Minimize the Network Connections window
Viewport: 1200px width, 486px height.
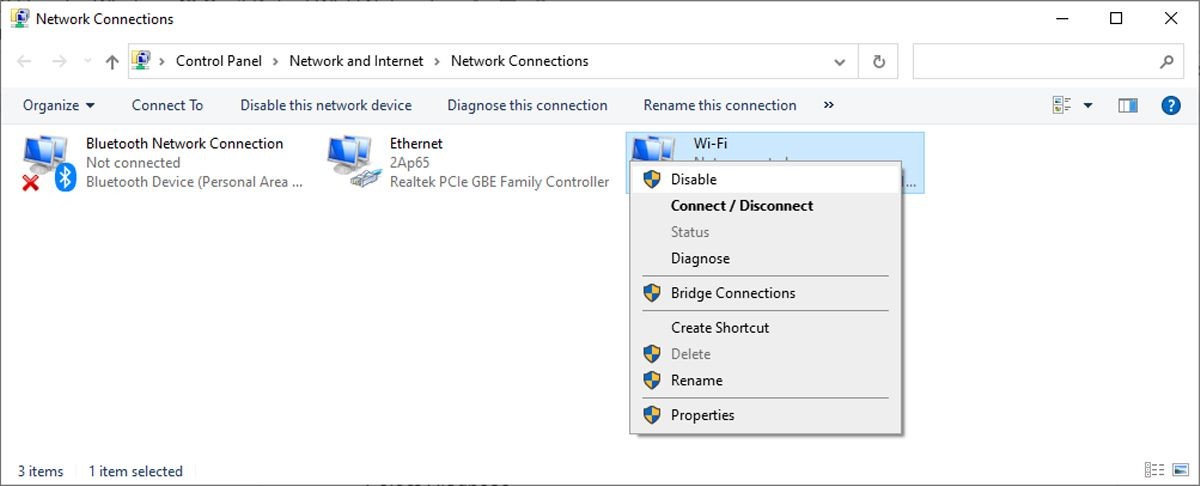coord(1062,18)
